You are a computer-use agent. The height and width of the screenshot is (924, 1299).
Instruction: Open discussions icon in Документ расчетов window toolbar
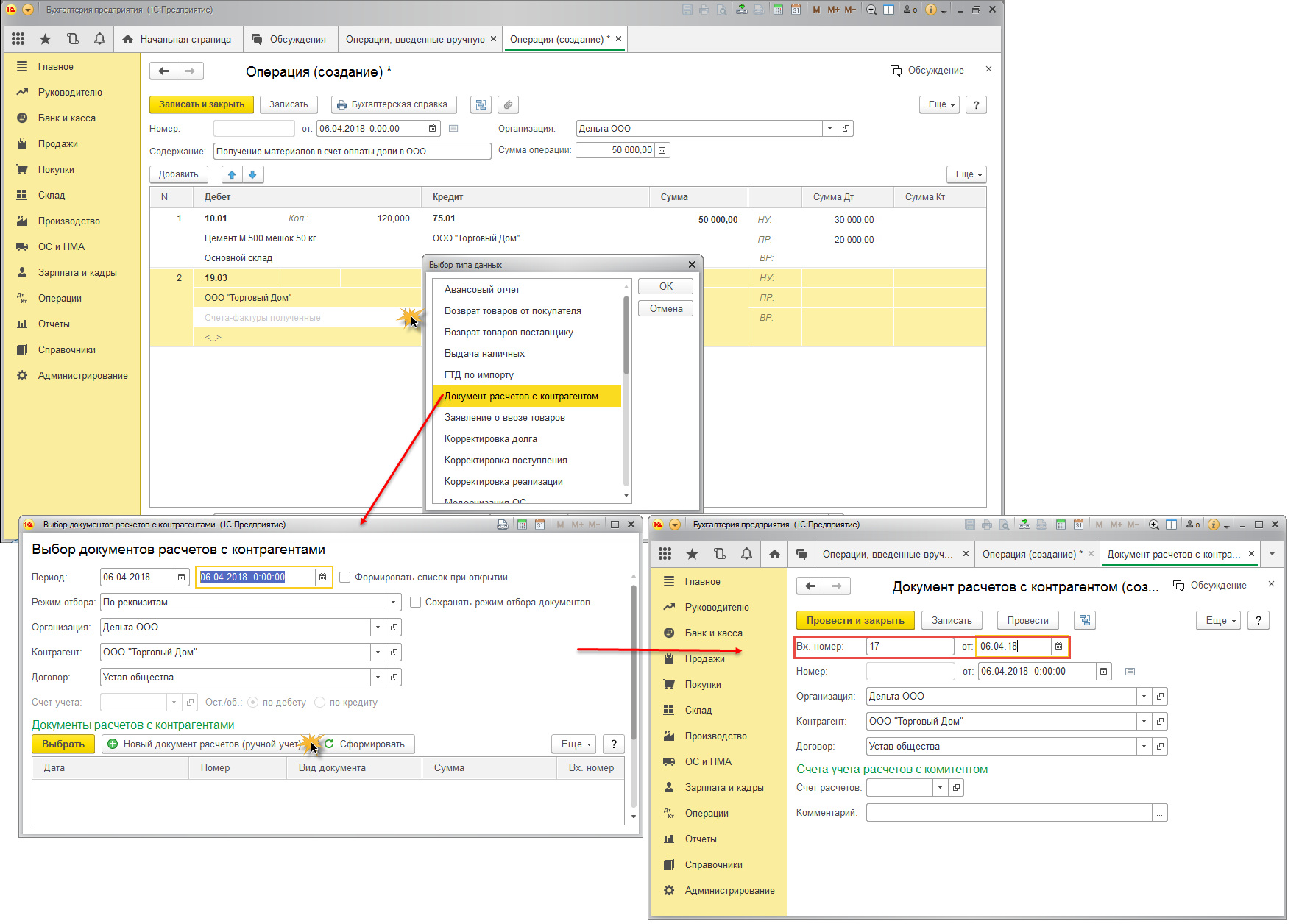(x=801, y=554)
